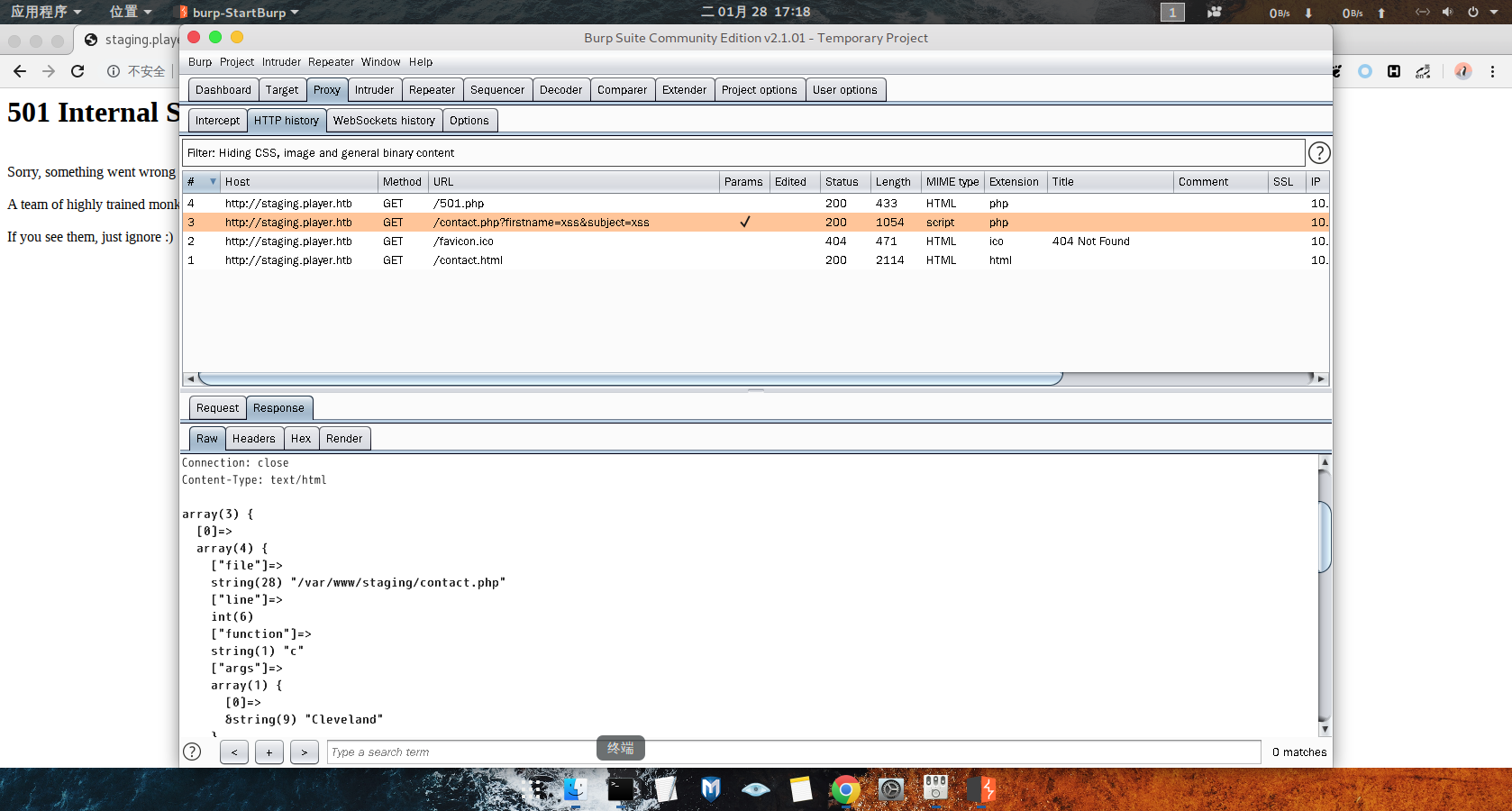Switch to the Dashboard tab

pos(223,90)
